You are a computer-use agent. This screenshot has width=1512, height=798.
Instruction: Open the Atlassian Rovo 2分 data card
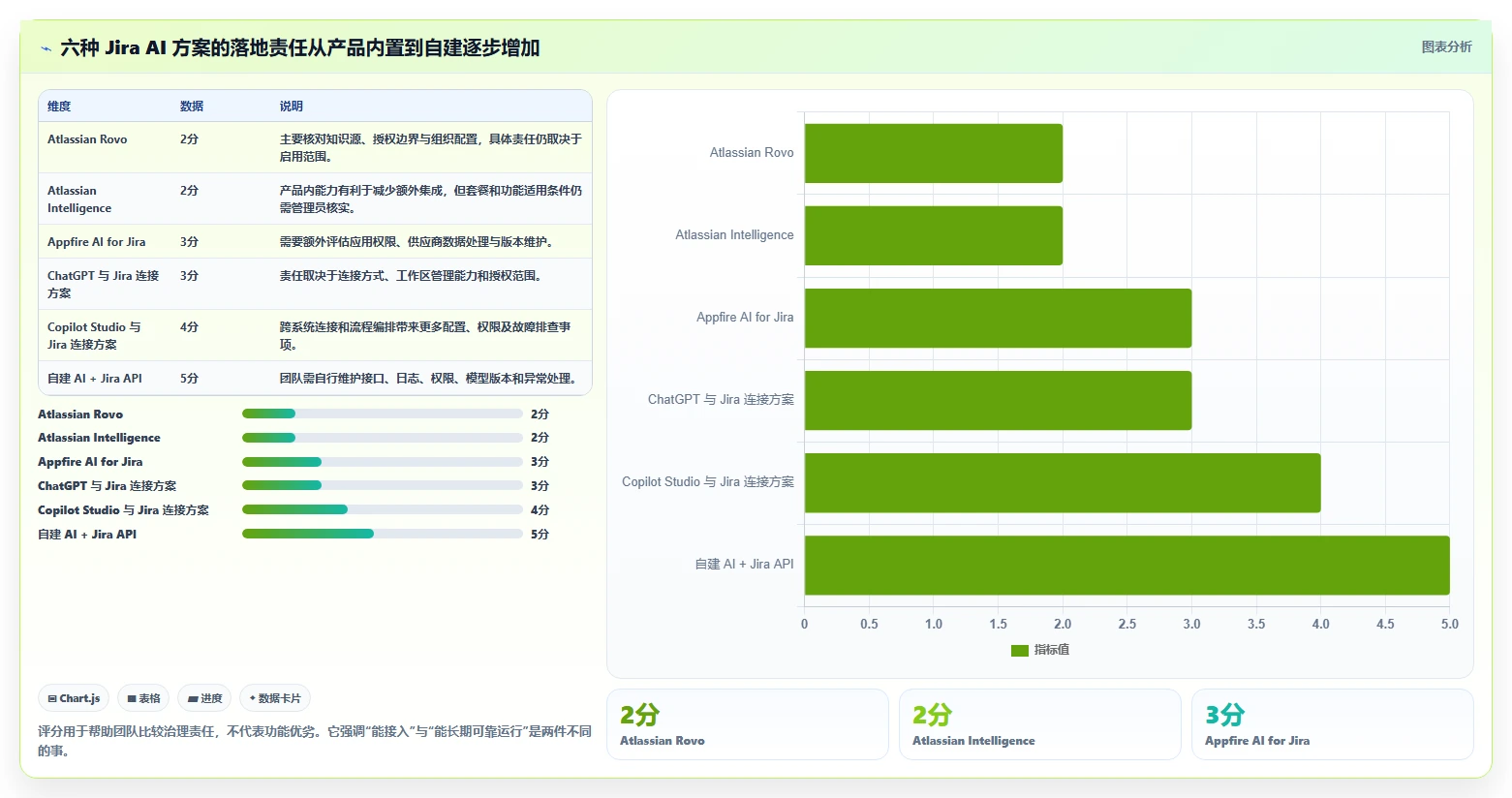pos(747,724)
